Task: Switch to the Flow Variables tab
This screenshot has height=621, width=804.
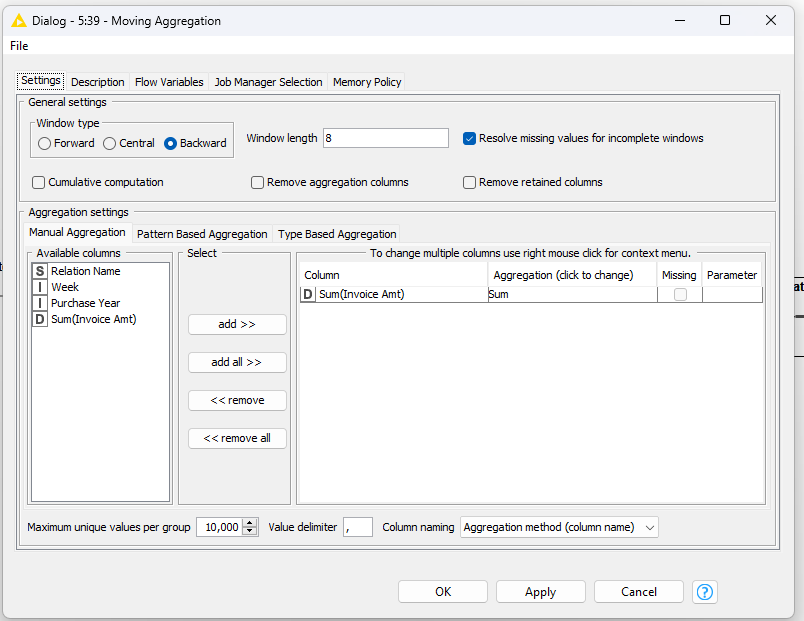Action: pyautogui.click(x=169, y=82)
